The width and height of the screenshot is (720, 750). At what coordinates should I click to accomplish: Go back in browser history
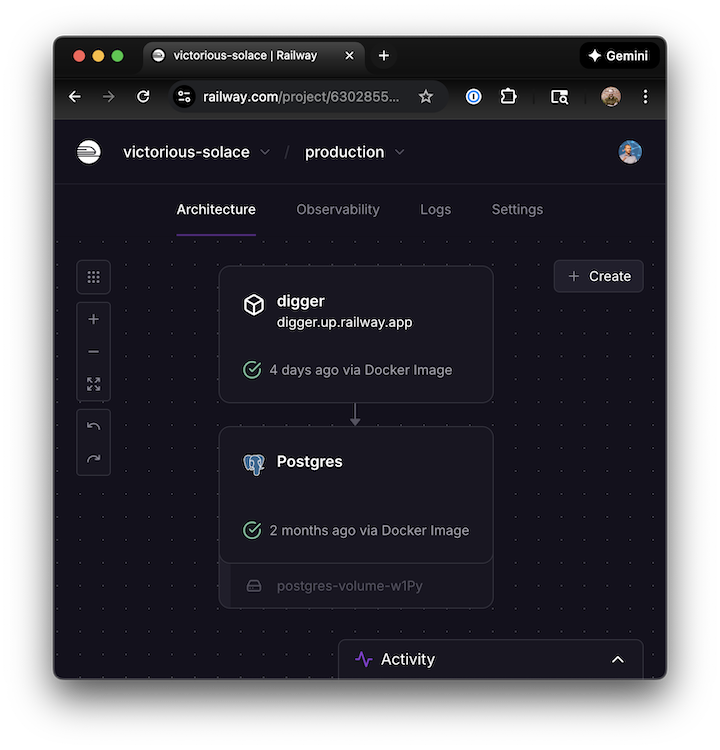[75, 97]
